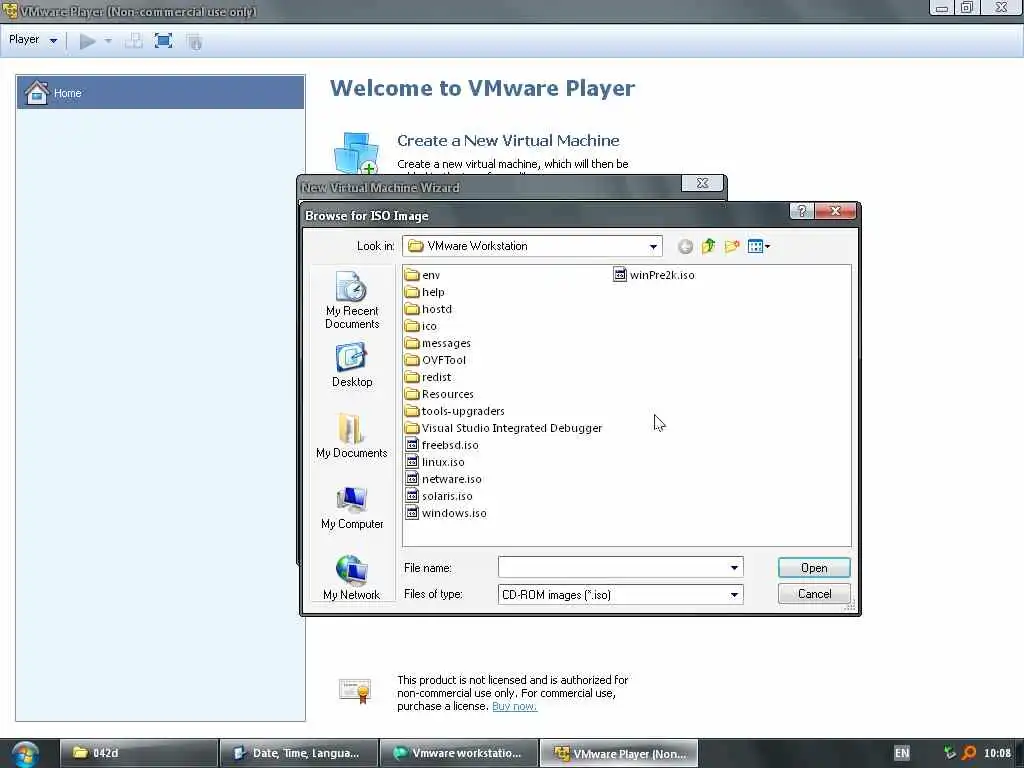The height and width of the screenshot is (768, 1024).
Task: Open My Recent Documents in places bar
Action: (352, 300)
